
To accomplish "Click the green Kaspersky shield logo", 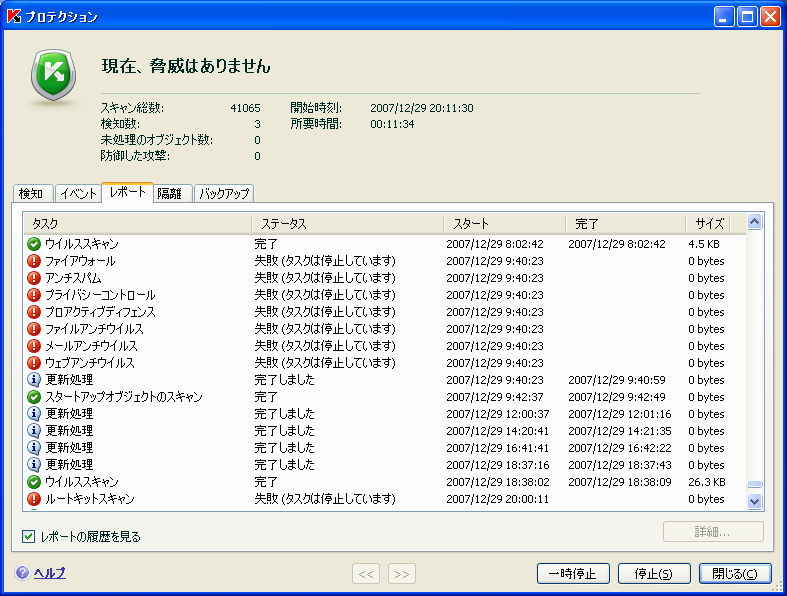I will [54, 75].
